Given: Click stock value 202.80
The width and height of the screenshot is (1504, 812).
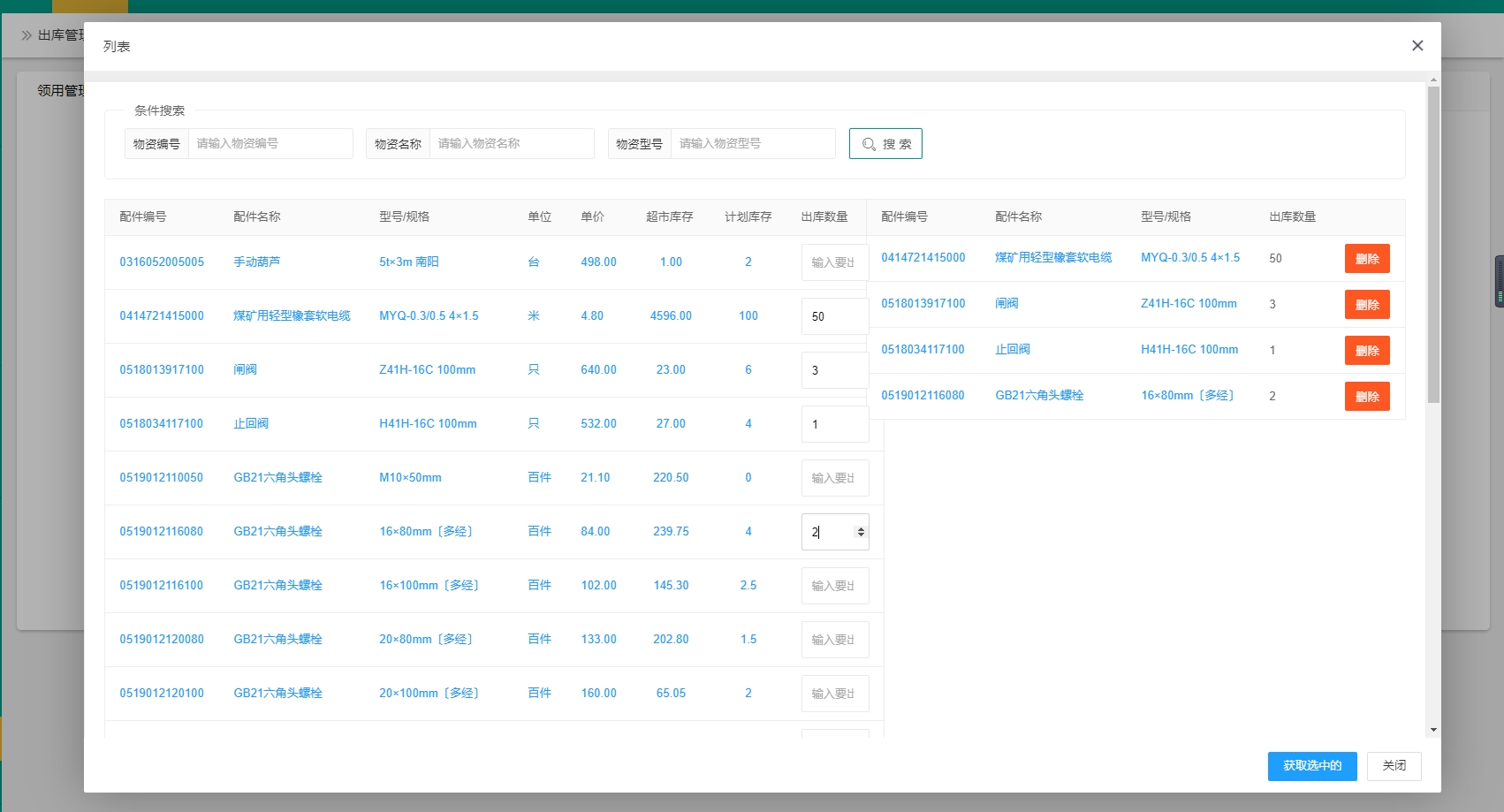Looking at the screenshot, I should point(672,640).
